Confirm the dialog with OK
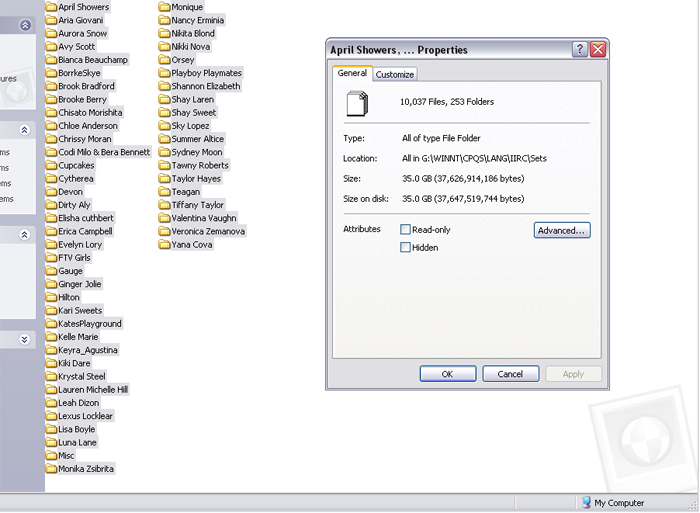The width and height of the screenshot is (700, 513). [448, 374]
